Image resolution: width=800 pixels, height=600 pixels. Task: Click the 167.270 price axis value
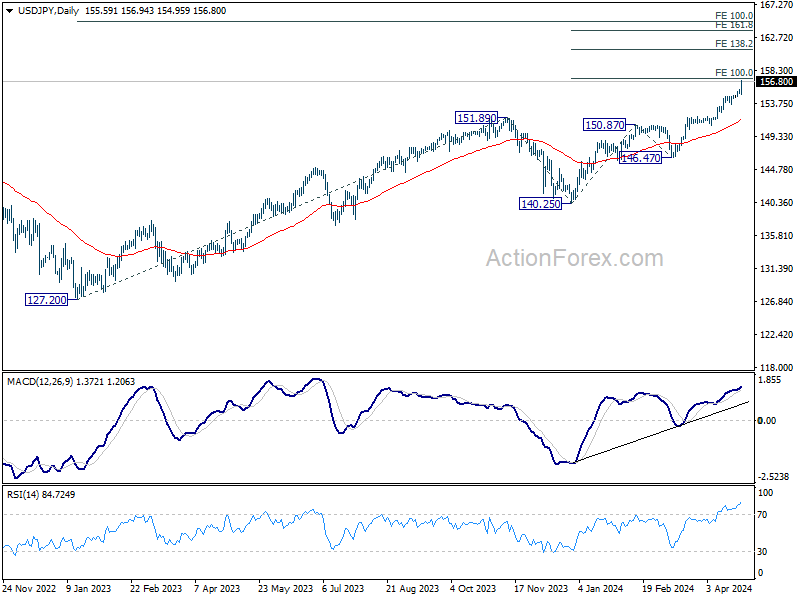777,5
